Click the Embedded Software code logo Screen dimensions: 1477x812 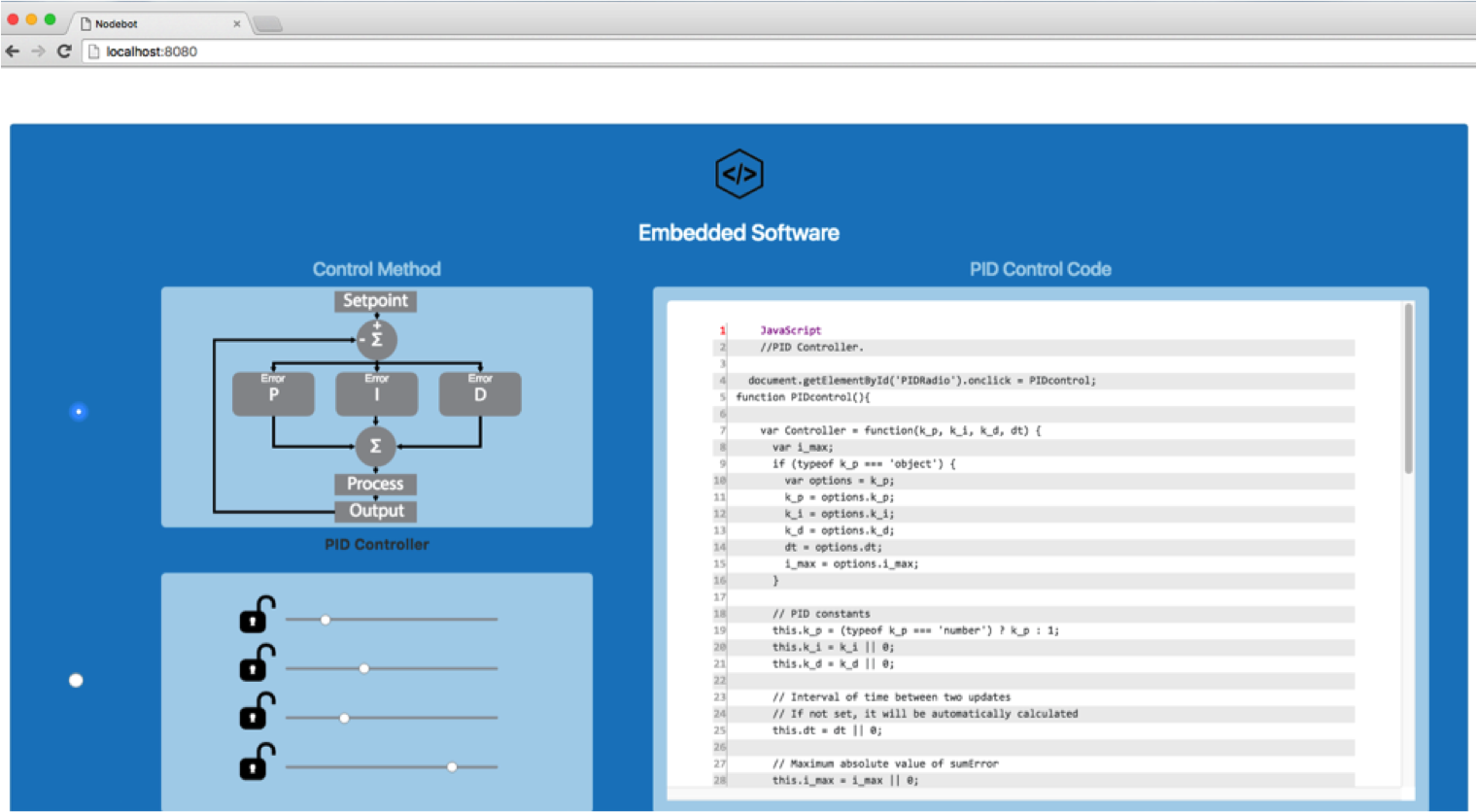click(x=738, y=174)
